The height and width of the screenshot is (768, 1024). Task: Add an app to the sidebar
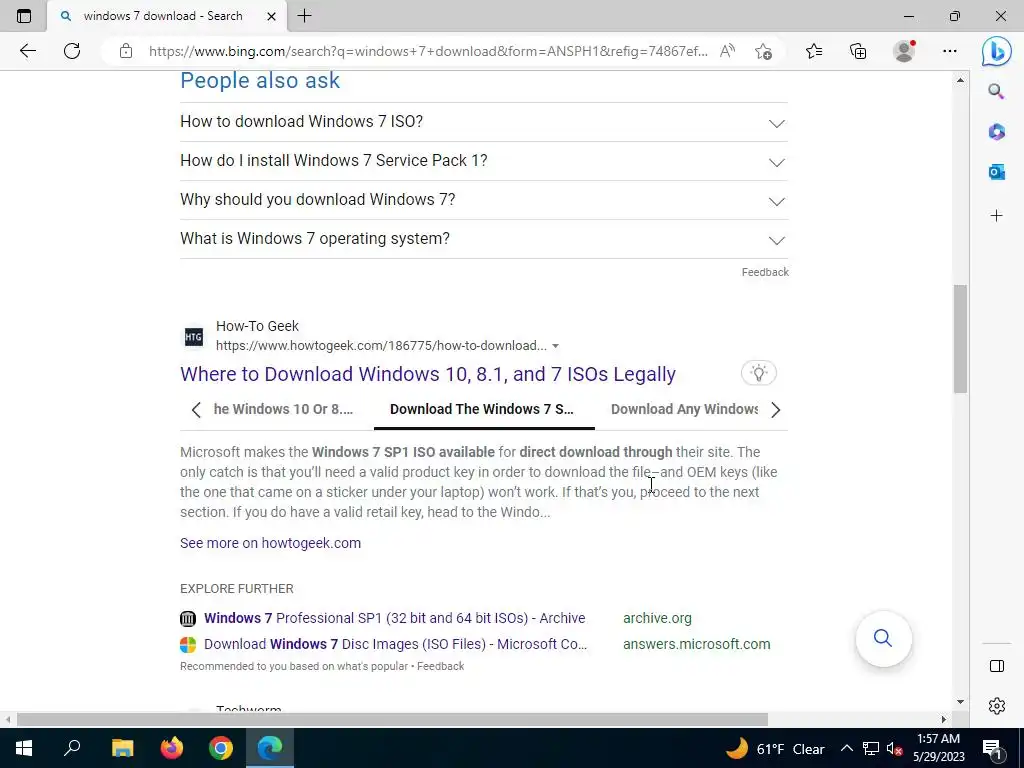pyautogui.click(x=996, y=216)
